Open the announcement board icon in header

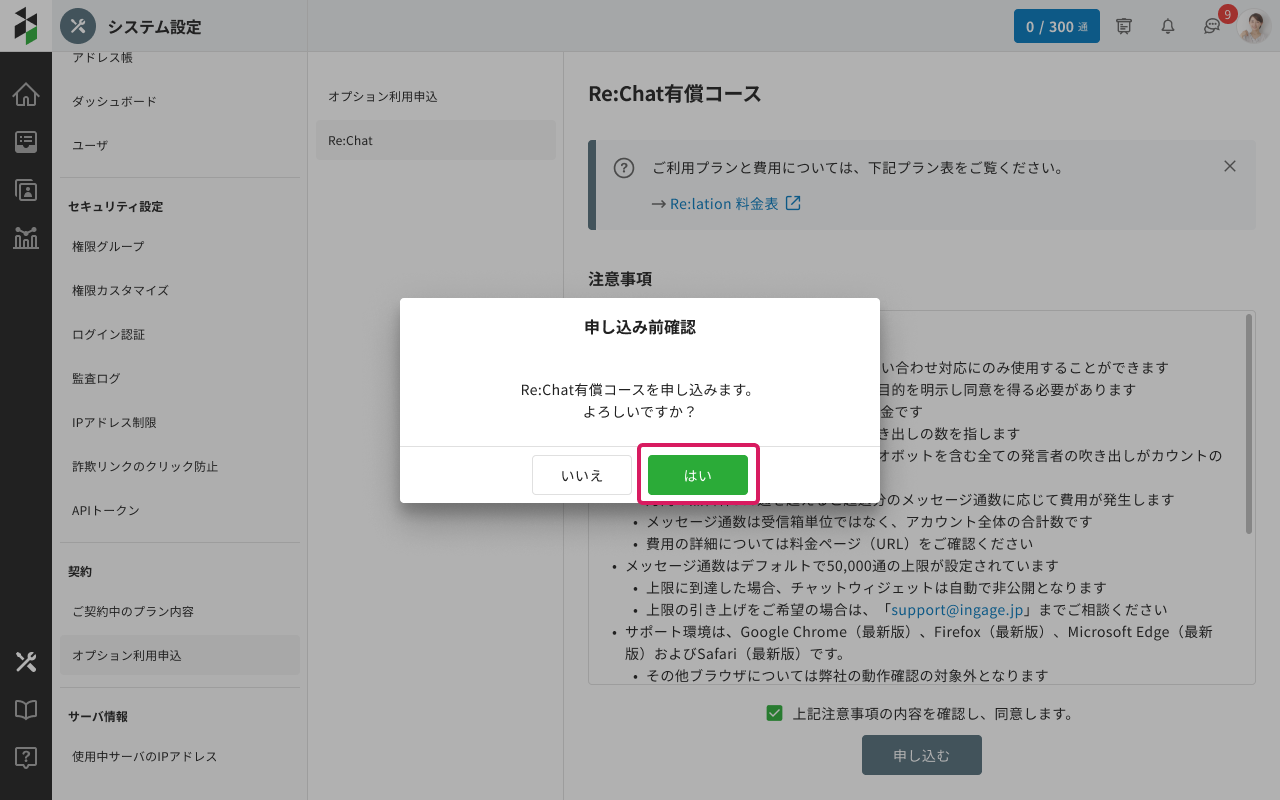click(1124, 26)
